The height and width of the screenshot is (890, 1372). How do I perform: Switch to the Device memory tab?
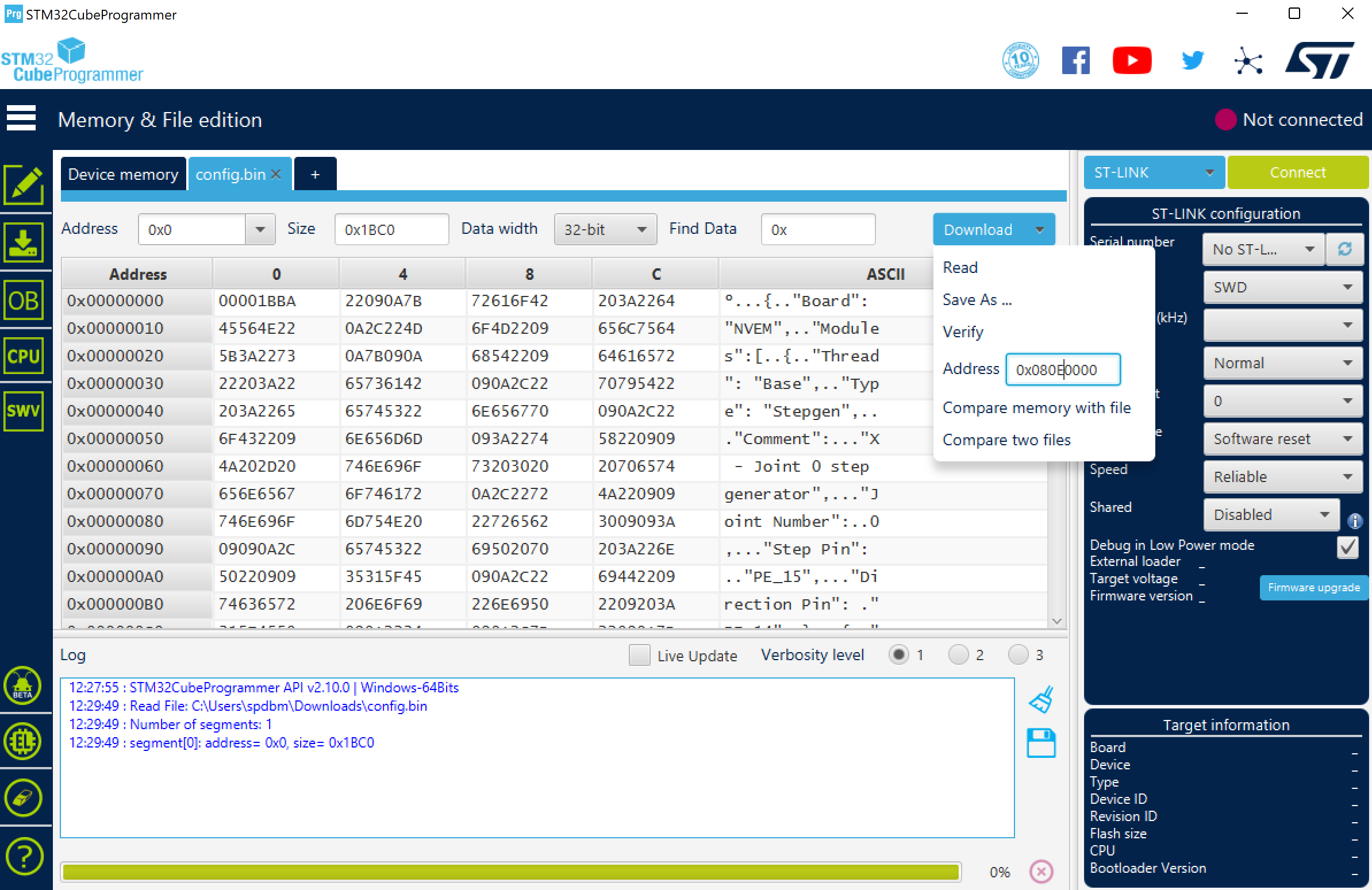point(123,174)
